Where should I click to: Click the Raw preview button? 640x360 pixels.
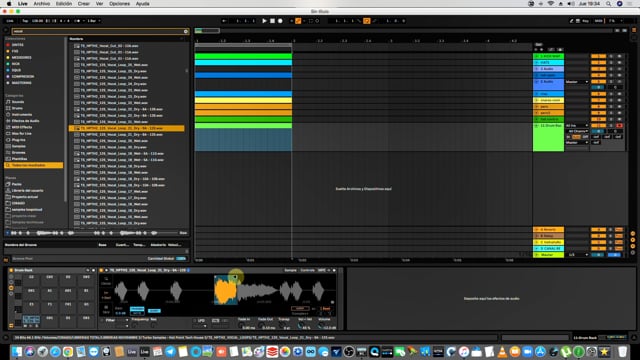click(183, 233)
